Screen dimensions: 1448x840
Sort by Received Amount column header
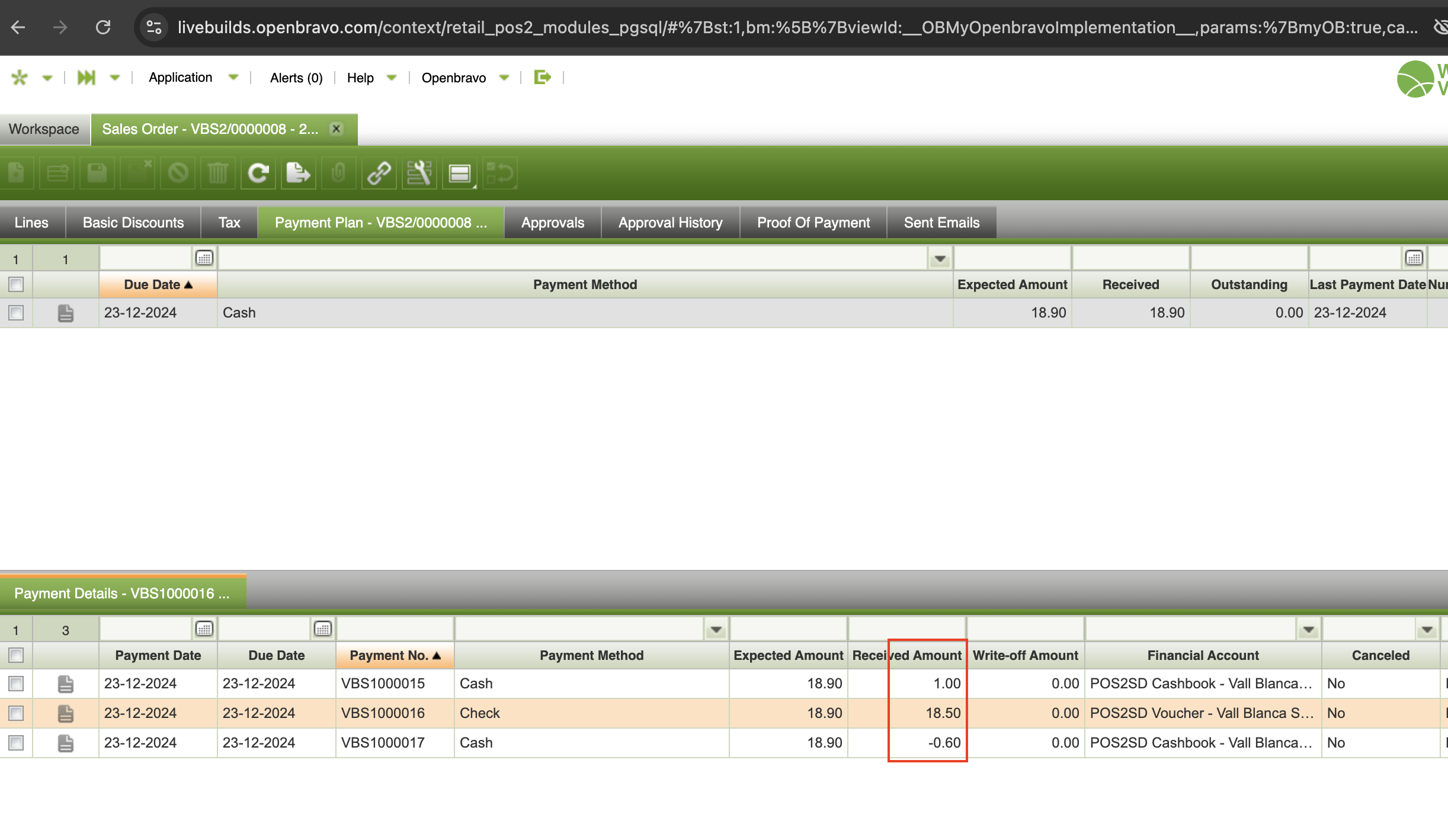(x=906, y=655)
